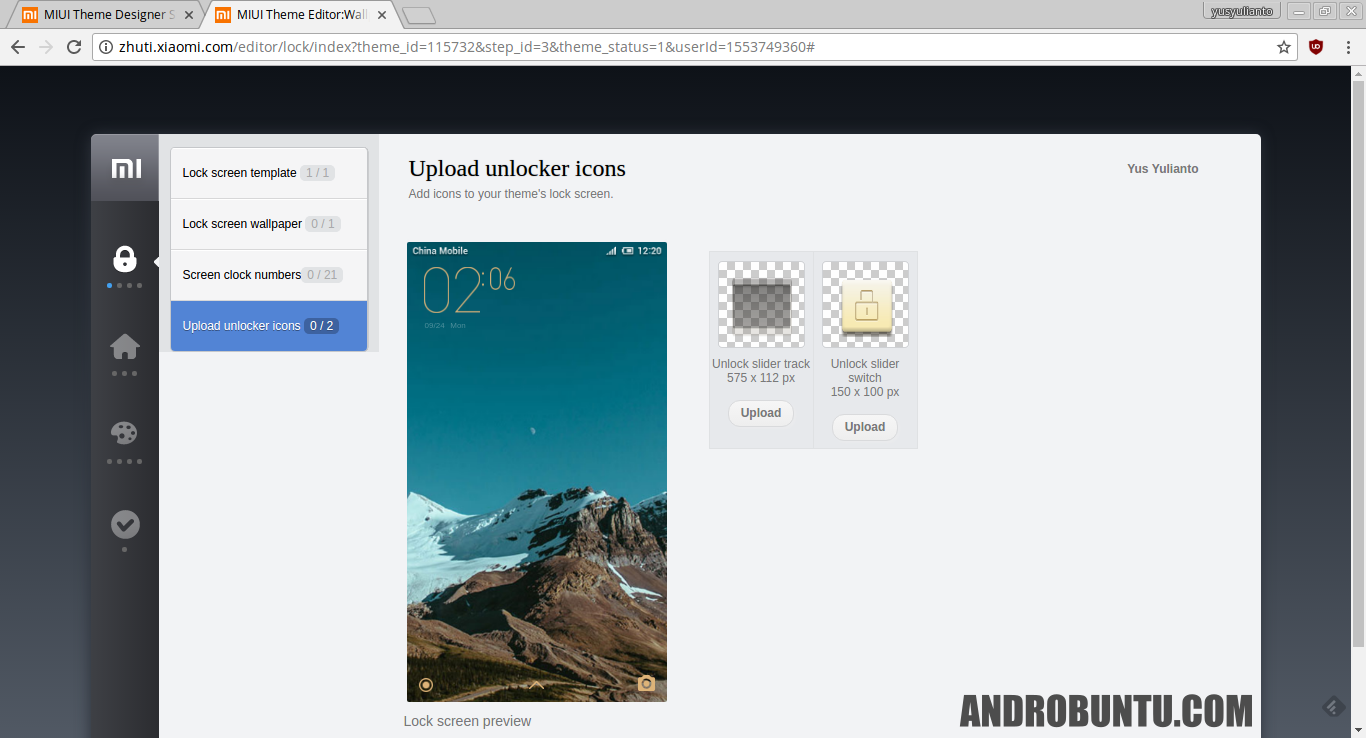The image size is (1366, 738).
Task: Click the unlock ring icon in preview corner
Action: [426, 684]
